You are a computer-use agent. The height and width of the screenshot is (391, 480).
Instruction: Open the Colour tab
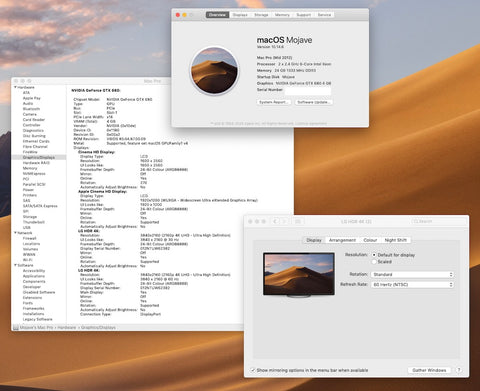pos(370,240)
